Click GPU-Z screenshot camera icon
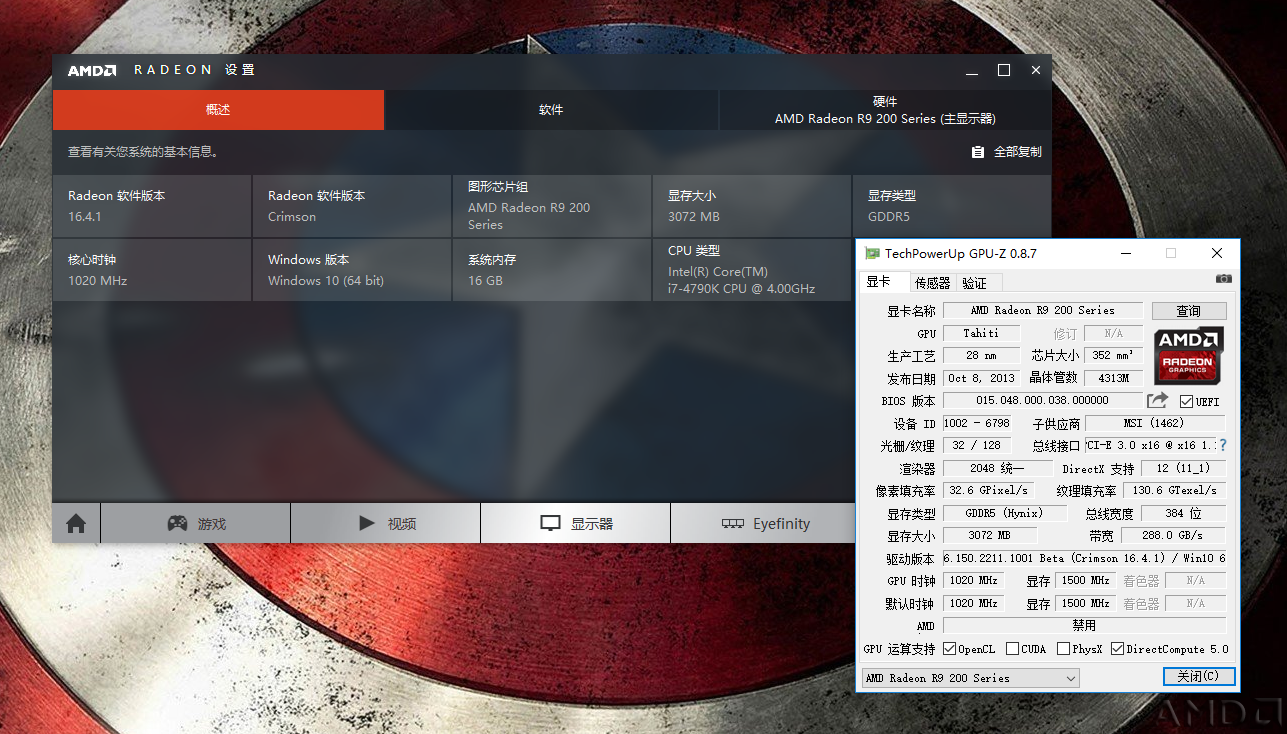 [x=1224, y=279]
